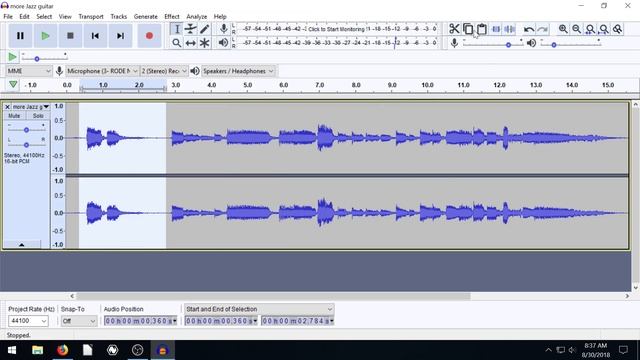The width and height of the screenshot is (640, 360).
Task: Click the playback meter speaker icon
Action: point(223,42)
